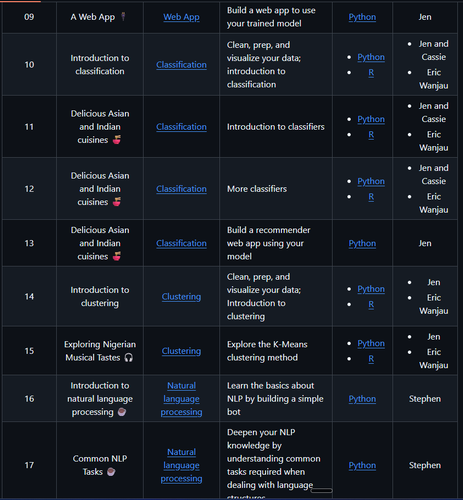This screenshot has width=463, height=500.
Task: Open Python lesson link for lesson 10
Action: [x=371, y=57]
